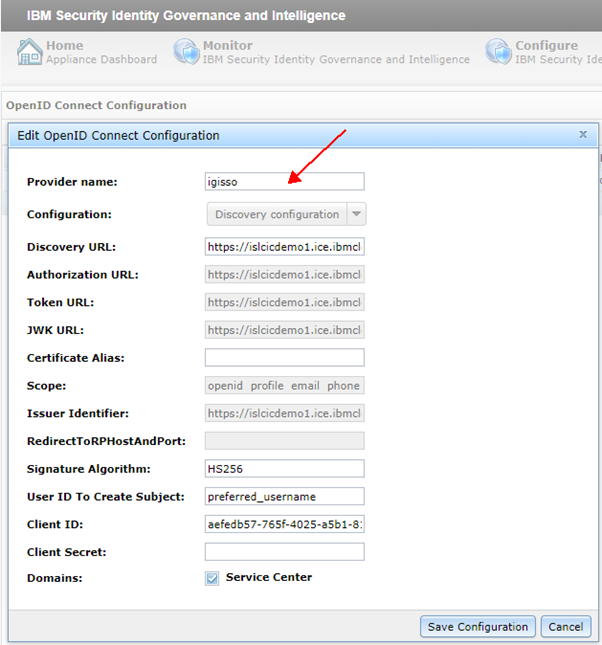Focus the Certificate Alias field
The height and width of the screenshot is (645, 602).
[x=285, y=357]
